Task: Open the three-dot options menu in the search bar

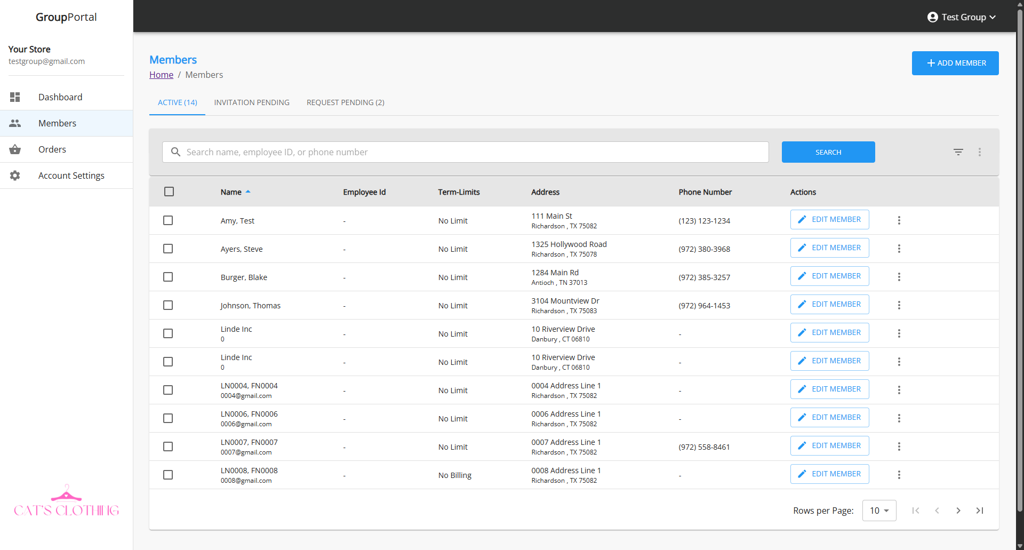Action: point(980,152)
